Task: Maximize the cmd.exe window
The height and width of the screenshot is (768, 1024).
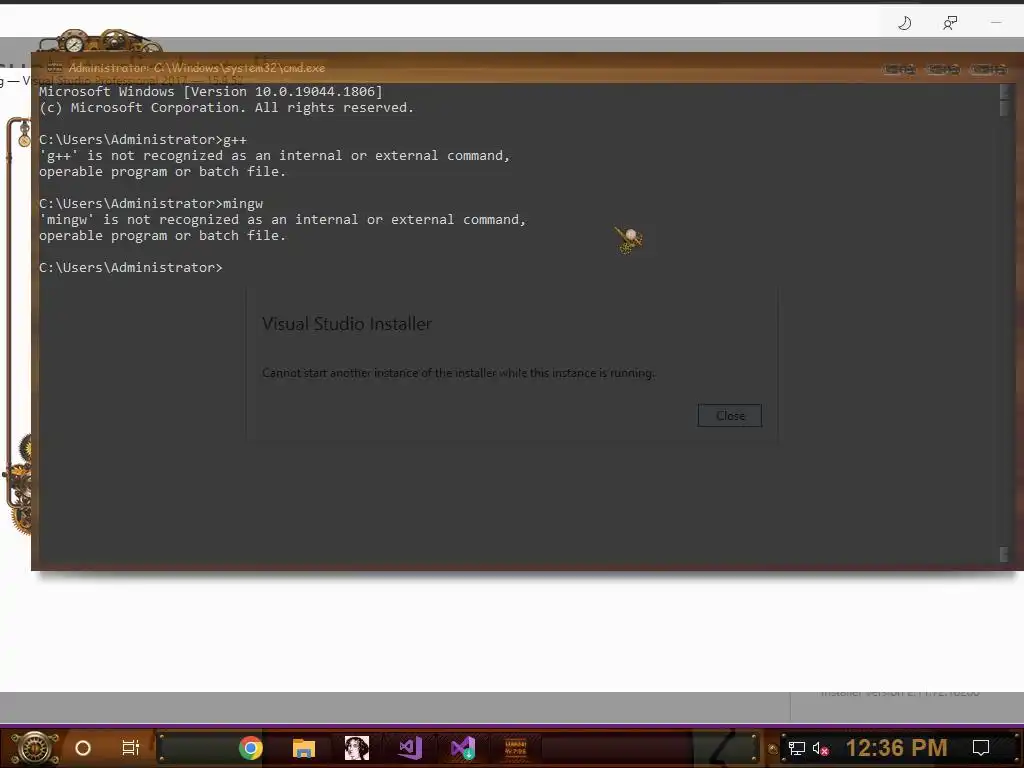Action: point(944,69)
